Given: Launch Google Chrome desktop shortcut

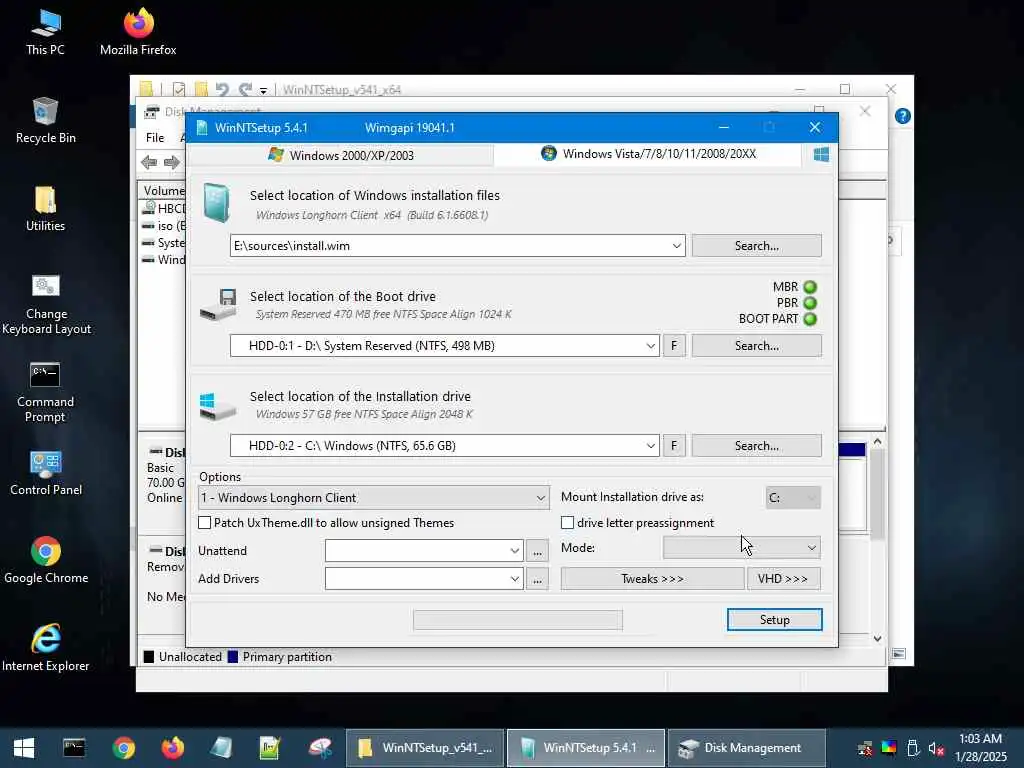Looking at the screenshot, I should (46, 560).
